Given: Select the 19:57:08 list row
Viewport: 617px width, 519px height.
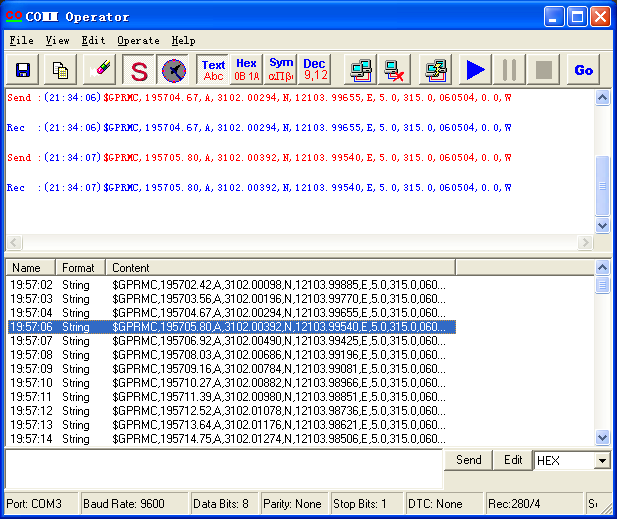Looking at the screenshot, I should pos(232,355).
